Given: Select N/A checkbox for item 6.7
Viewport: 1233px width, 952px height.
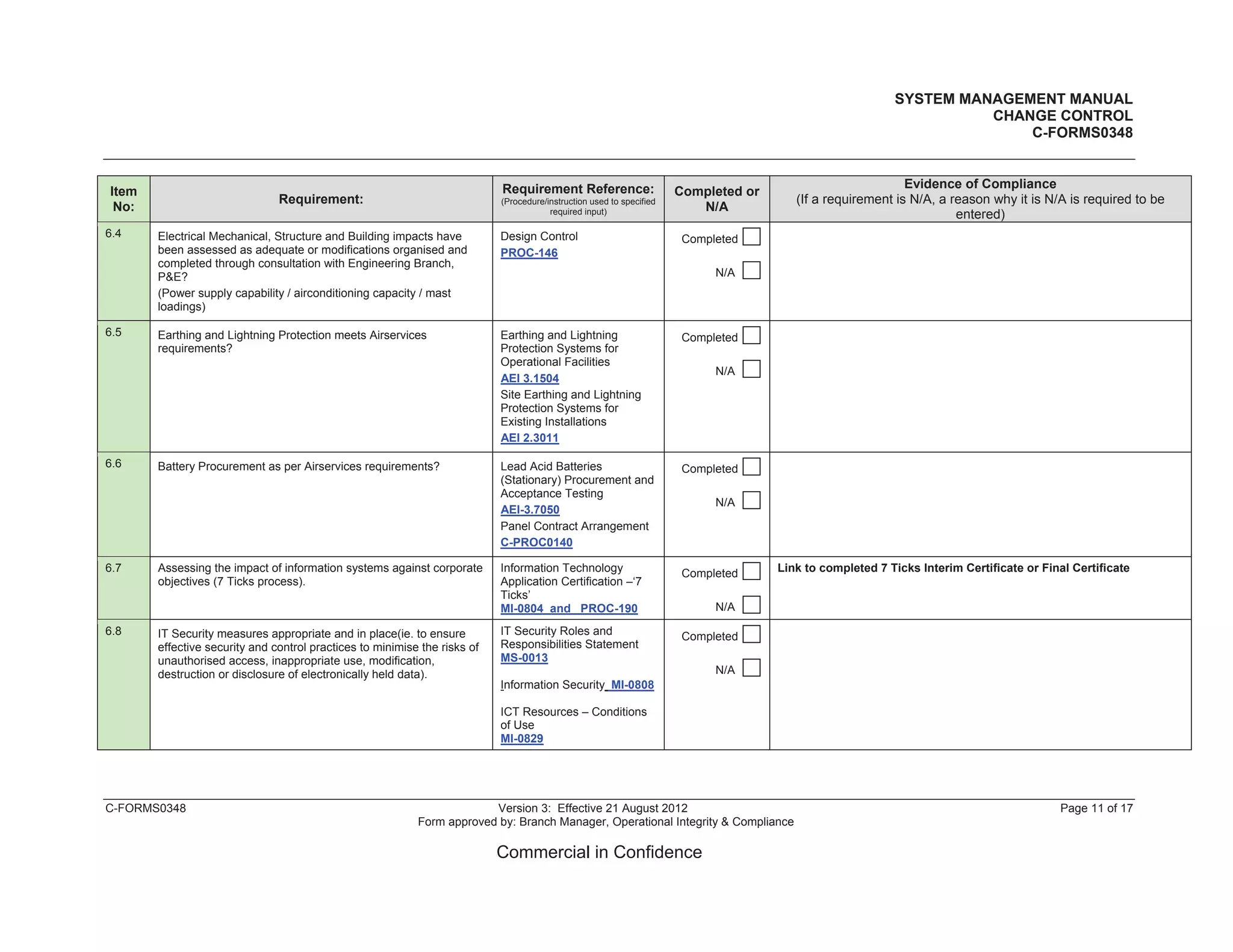Looking at the screenshot, I should [751, 605].
